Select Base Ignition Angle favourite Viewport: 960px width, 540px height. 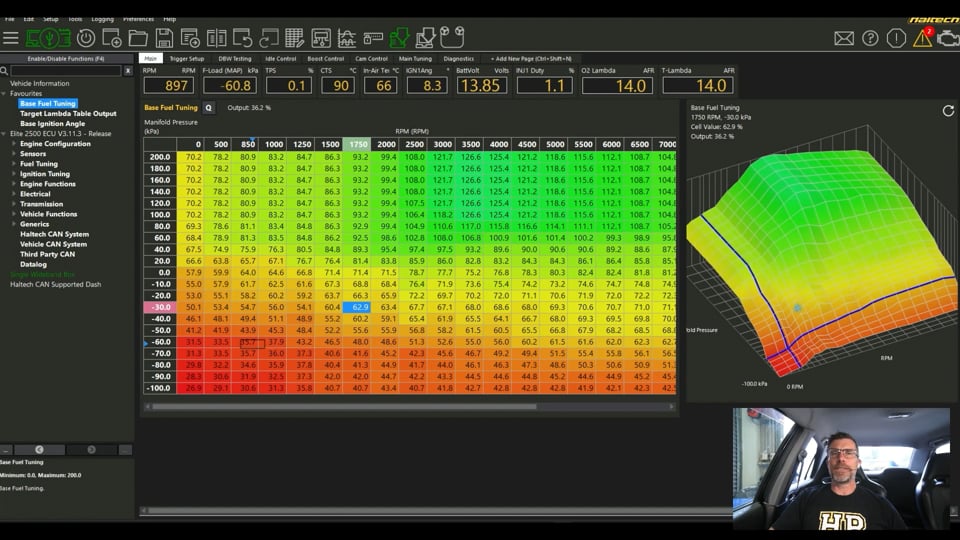click(x=53, y=124)
